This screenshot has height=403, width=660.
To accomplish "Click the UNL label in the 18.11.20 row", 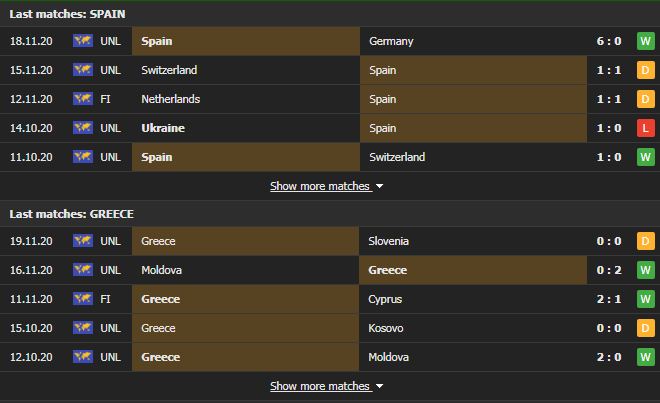I will click(x=111, y=41).
